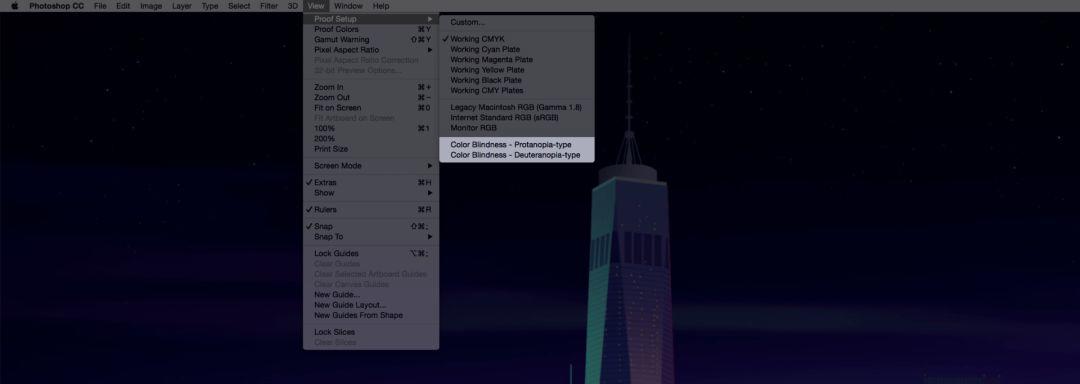Open the Filter menu

click(269, 6)
